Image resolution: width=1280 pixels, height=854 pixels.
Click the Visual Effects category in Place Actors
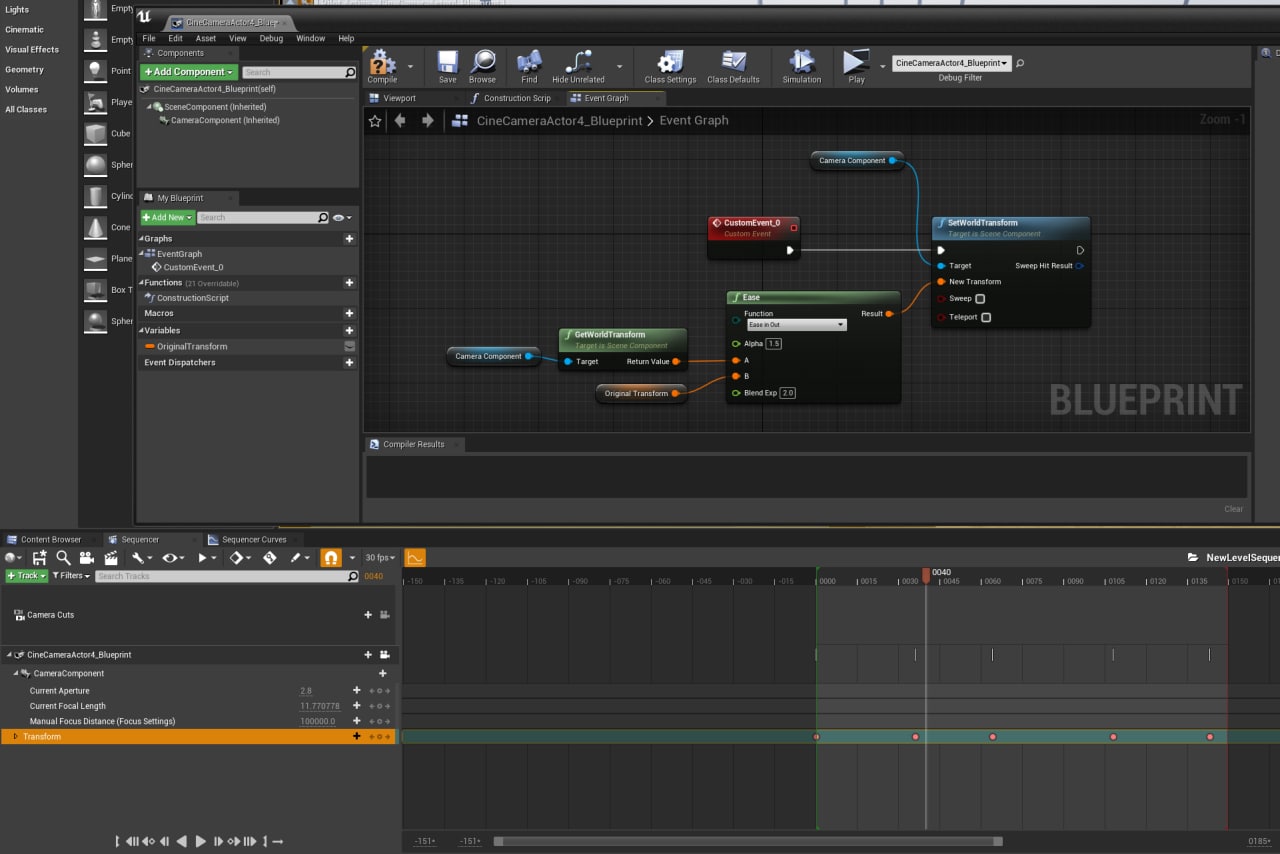tap(32, 49)
